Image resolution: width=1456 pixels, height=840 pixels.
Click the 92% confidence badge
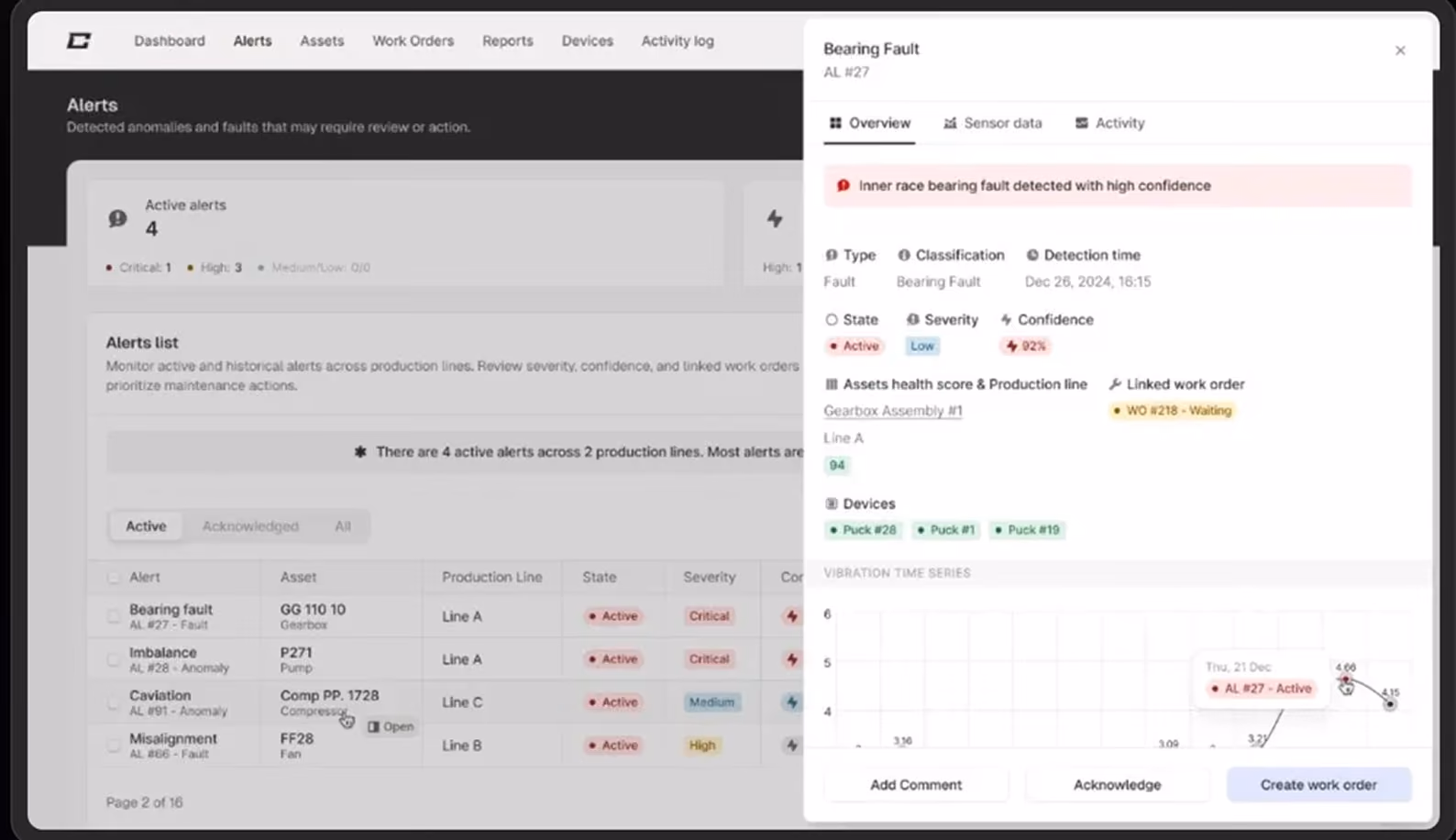[x=1026, y=346]
